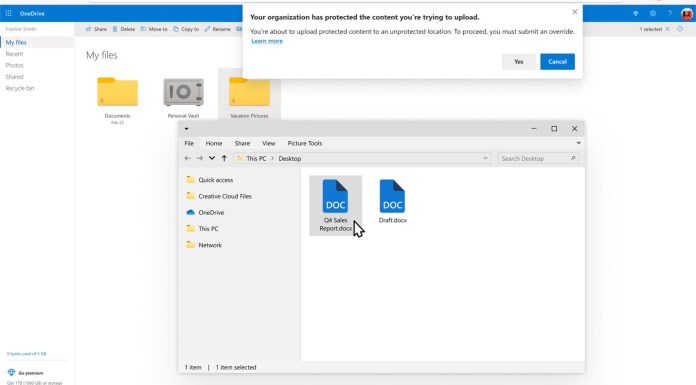The width and height of the screenshot is (696, 385).
Task: Expand the Explorer ribbon chevron
Action: 578,143
